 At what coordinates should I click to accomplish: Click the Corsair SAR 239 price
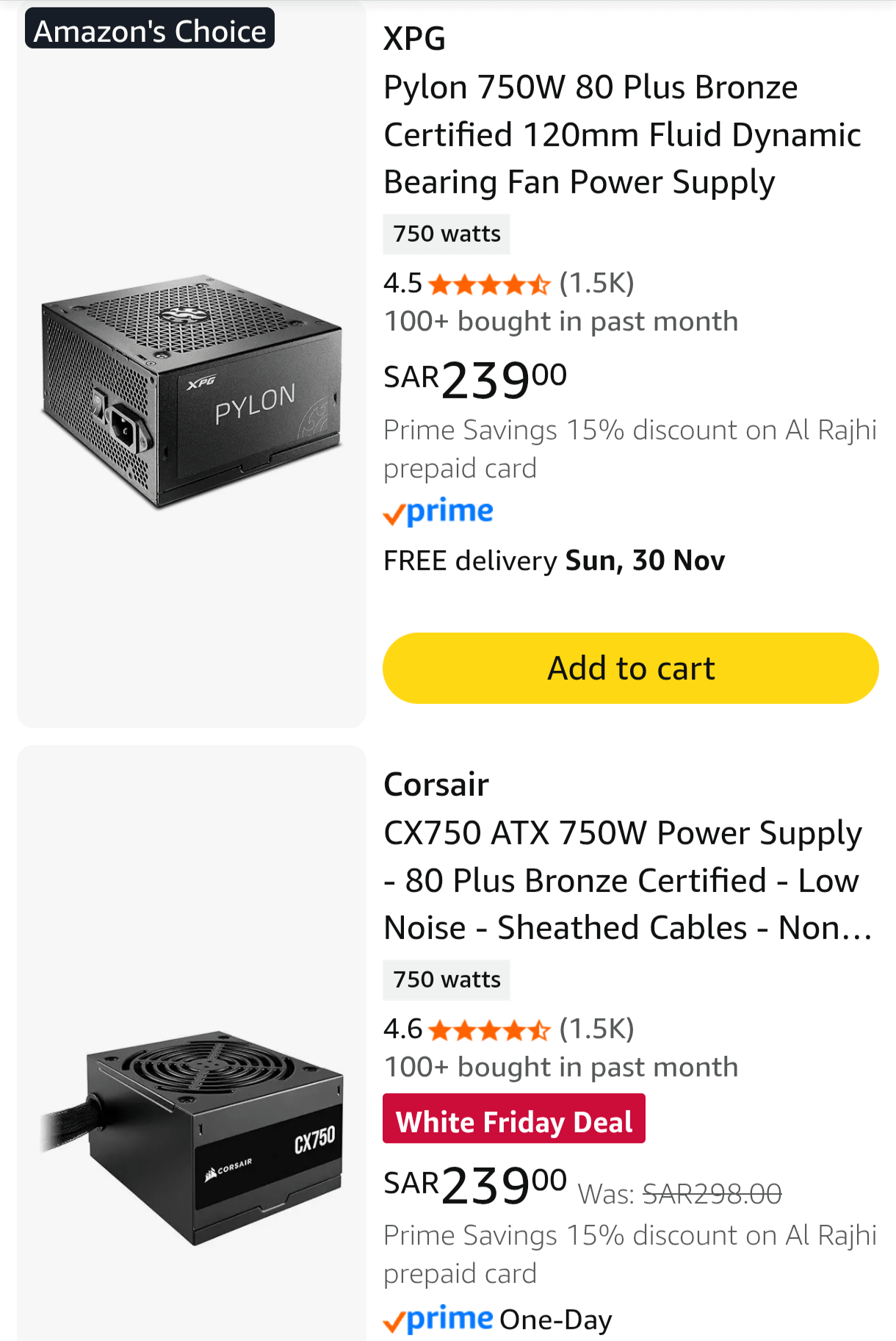(x=475, y=1184)
